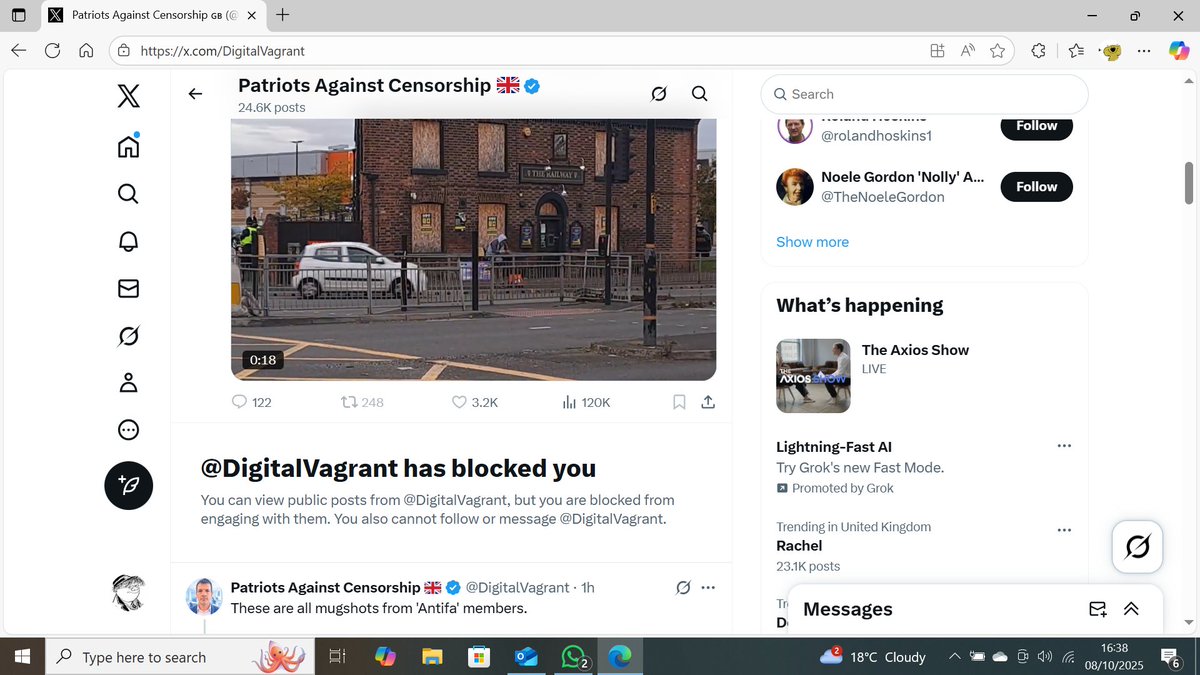
Task: Open Windows notification center
Action: click(1171, 657)
